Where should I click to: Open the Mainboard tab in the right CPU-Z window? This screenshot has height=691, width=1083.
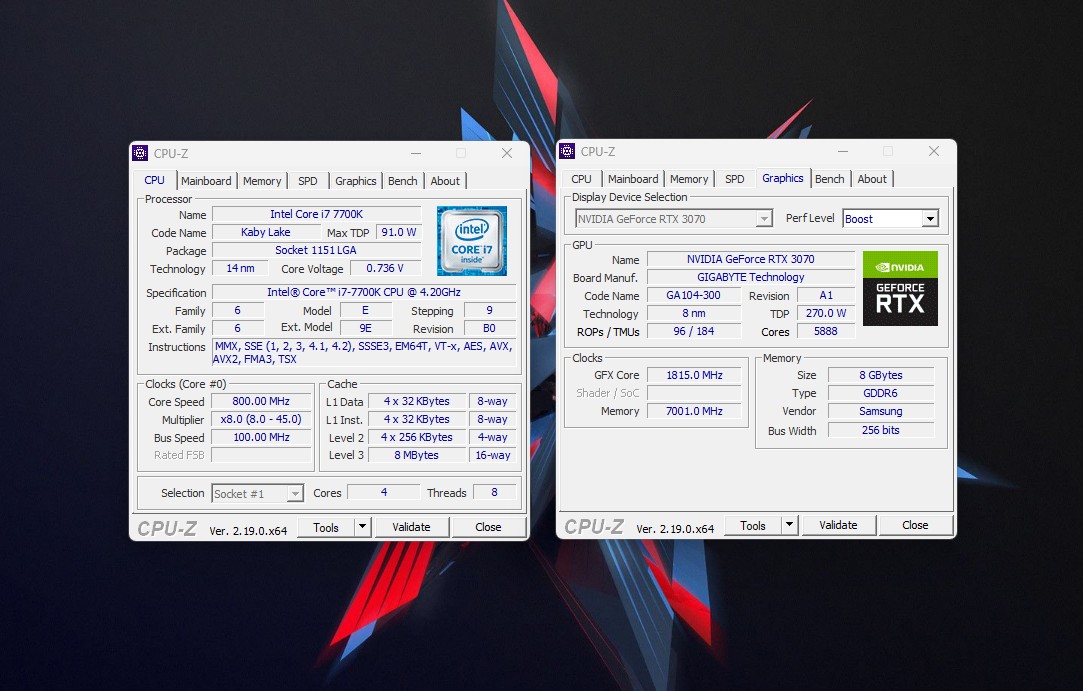pyautogui.click(x=633, y=179)
